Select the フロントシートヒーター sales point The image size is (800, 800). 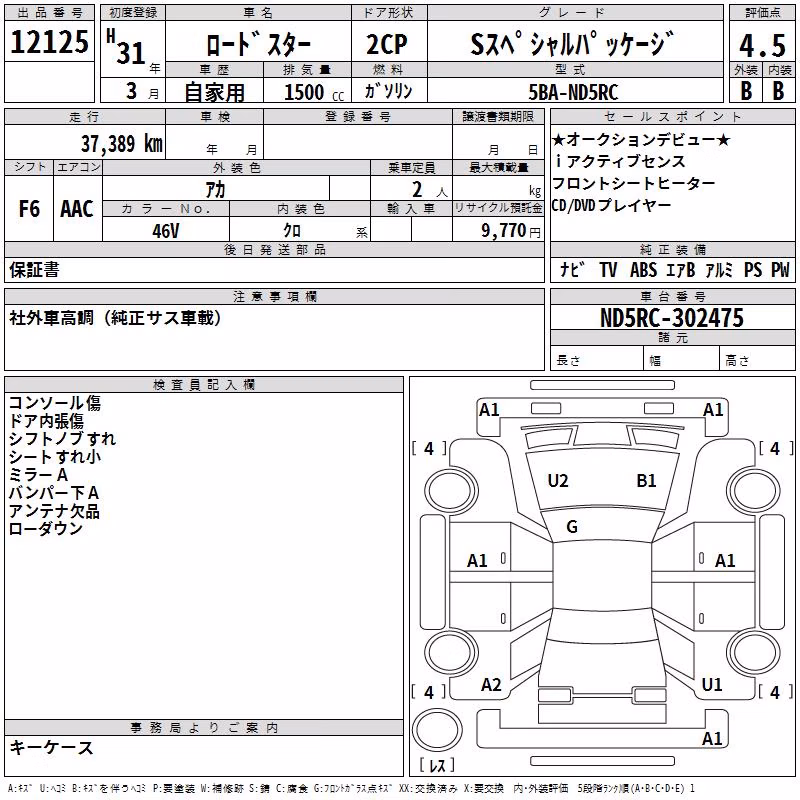tap(634, 183)
